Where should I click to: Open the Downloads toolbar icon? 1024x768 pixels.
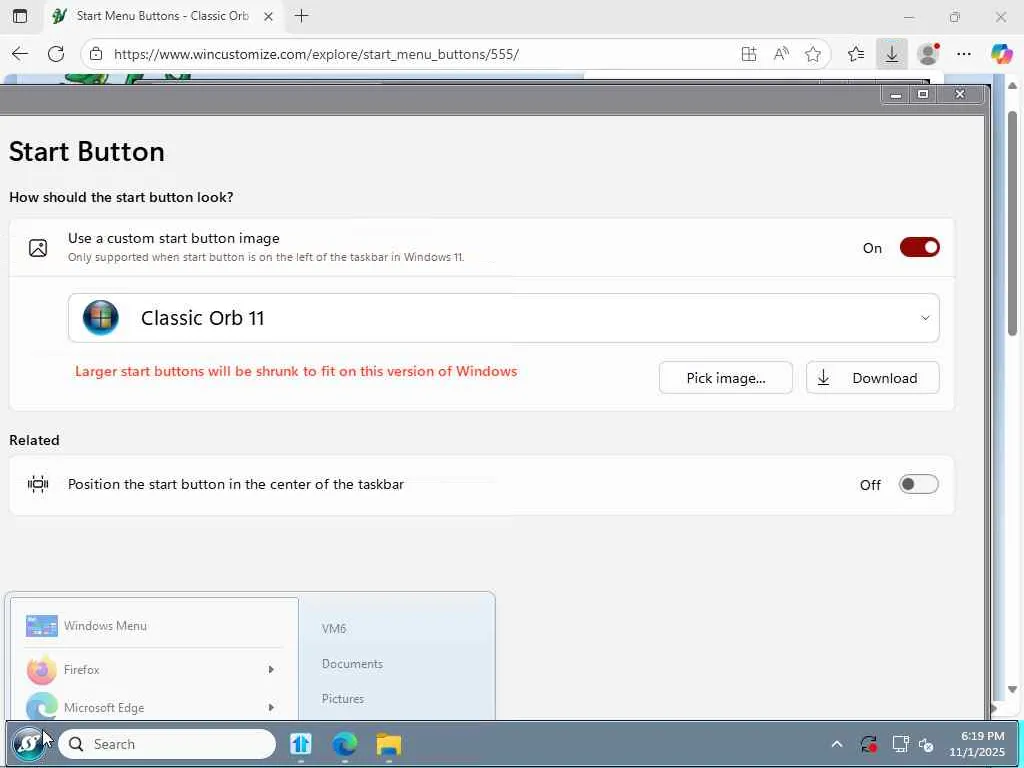(891, 54)
